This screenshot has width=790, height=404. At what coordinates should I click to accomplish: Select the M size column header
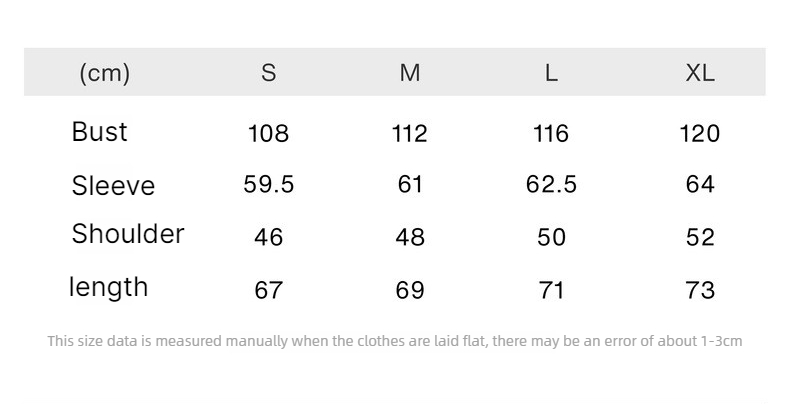tap(410, 73)
